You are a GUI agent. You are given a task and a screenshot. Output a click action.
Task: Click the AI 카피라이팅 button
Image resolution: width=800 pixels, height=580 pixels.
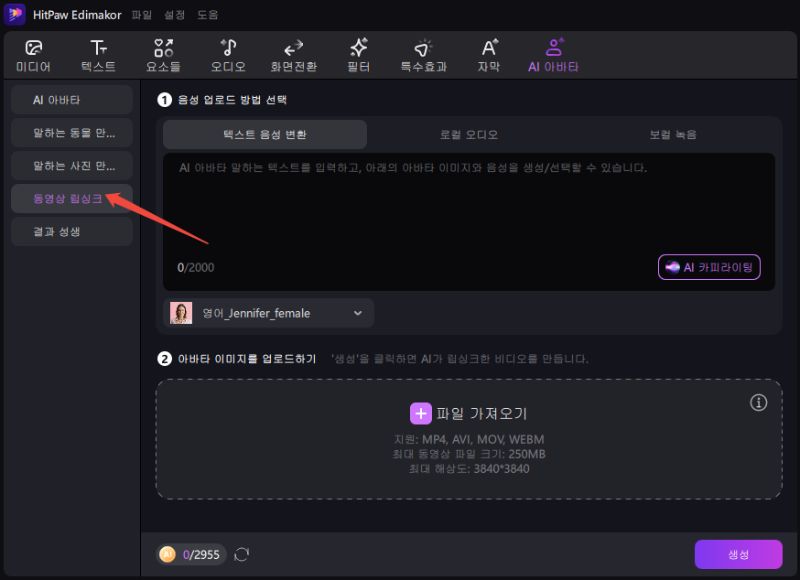pos(709,267)
